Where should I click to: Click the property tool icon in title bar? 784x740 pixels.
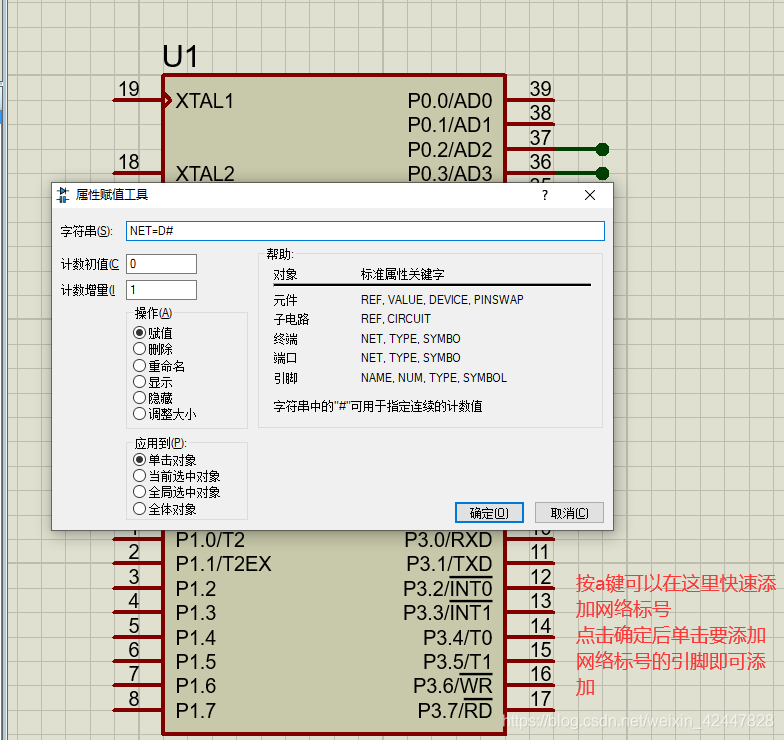click(x=63, y=195)
